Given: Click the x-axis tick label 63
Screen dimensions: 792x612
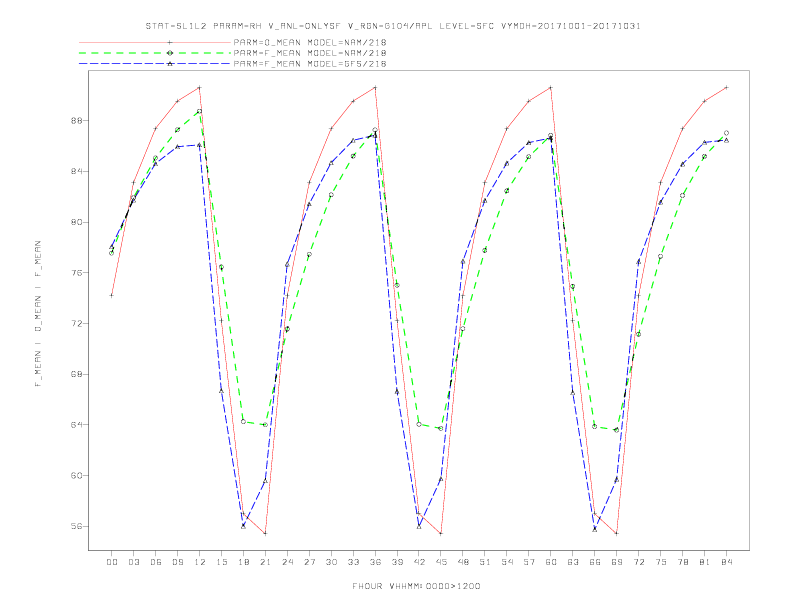Looking at the screenshot, I should click(573, 562).
